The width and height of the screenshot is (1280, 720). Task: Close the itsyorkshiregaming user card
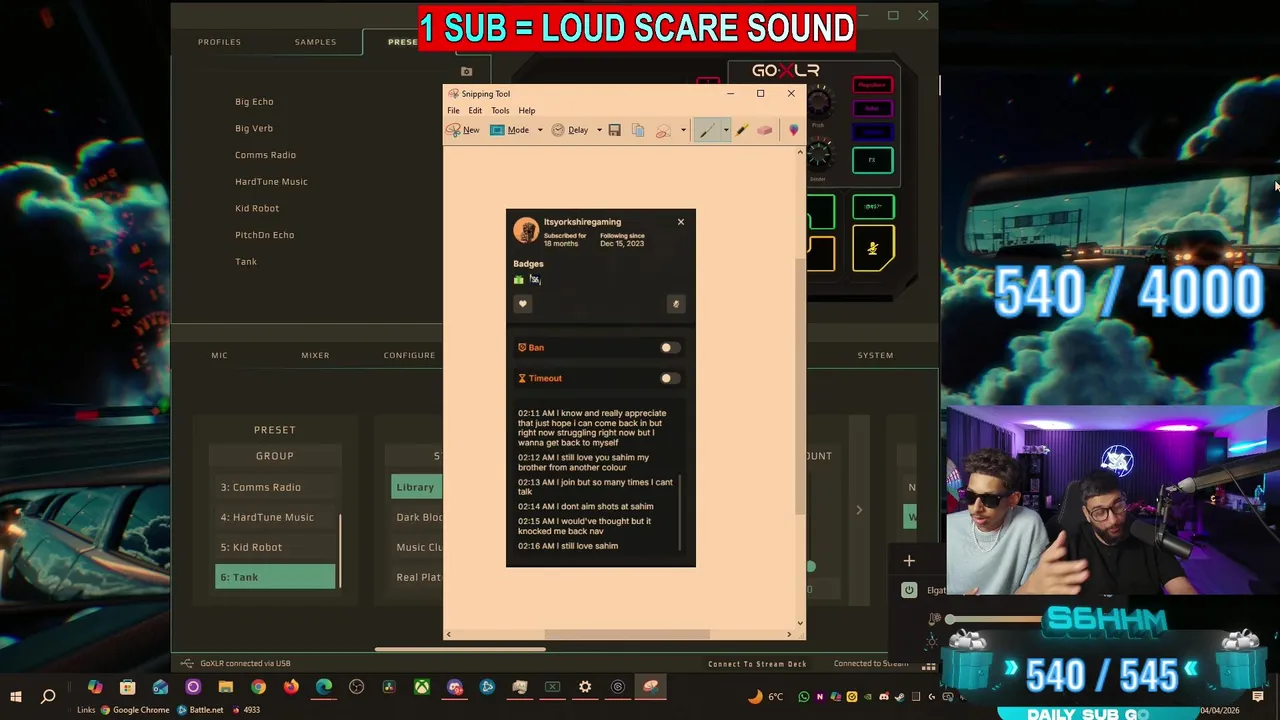click(x=681, y=221)
